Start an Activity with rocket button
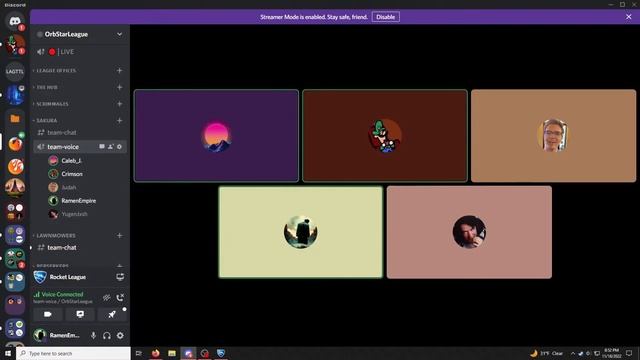Screen dimensions: 640x360 click(111, 314)
